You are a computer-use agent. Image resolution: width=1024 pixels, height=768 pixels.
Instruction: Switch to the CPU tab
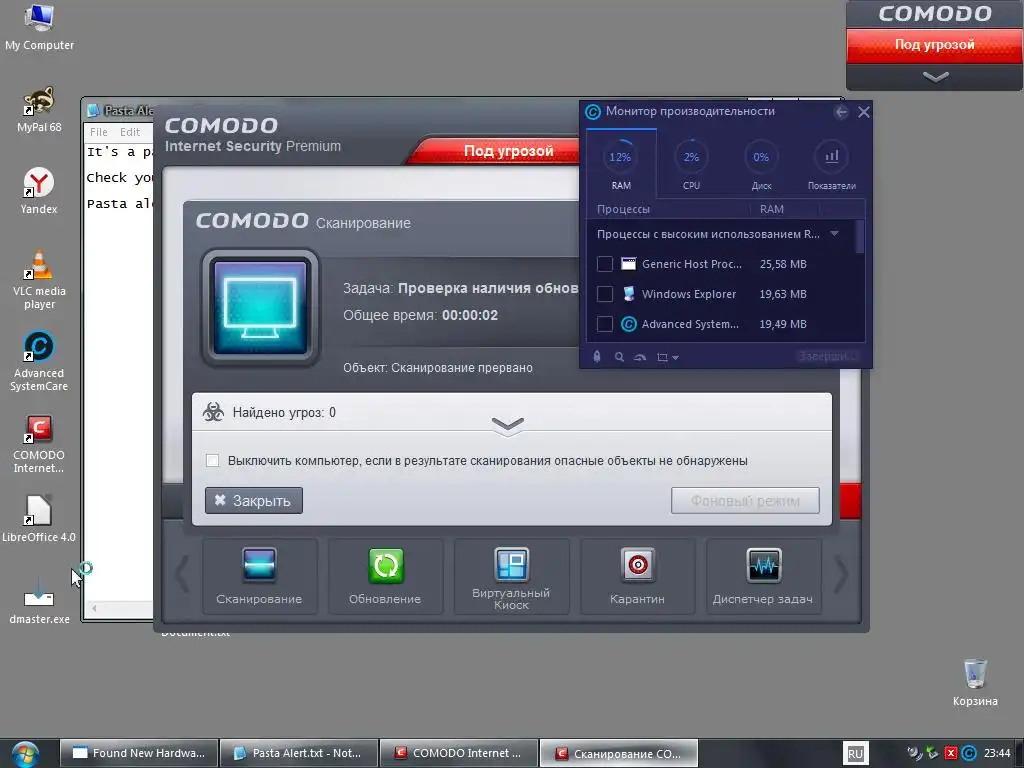click(x=691, y=163)
